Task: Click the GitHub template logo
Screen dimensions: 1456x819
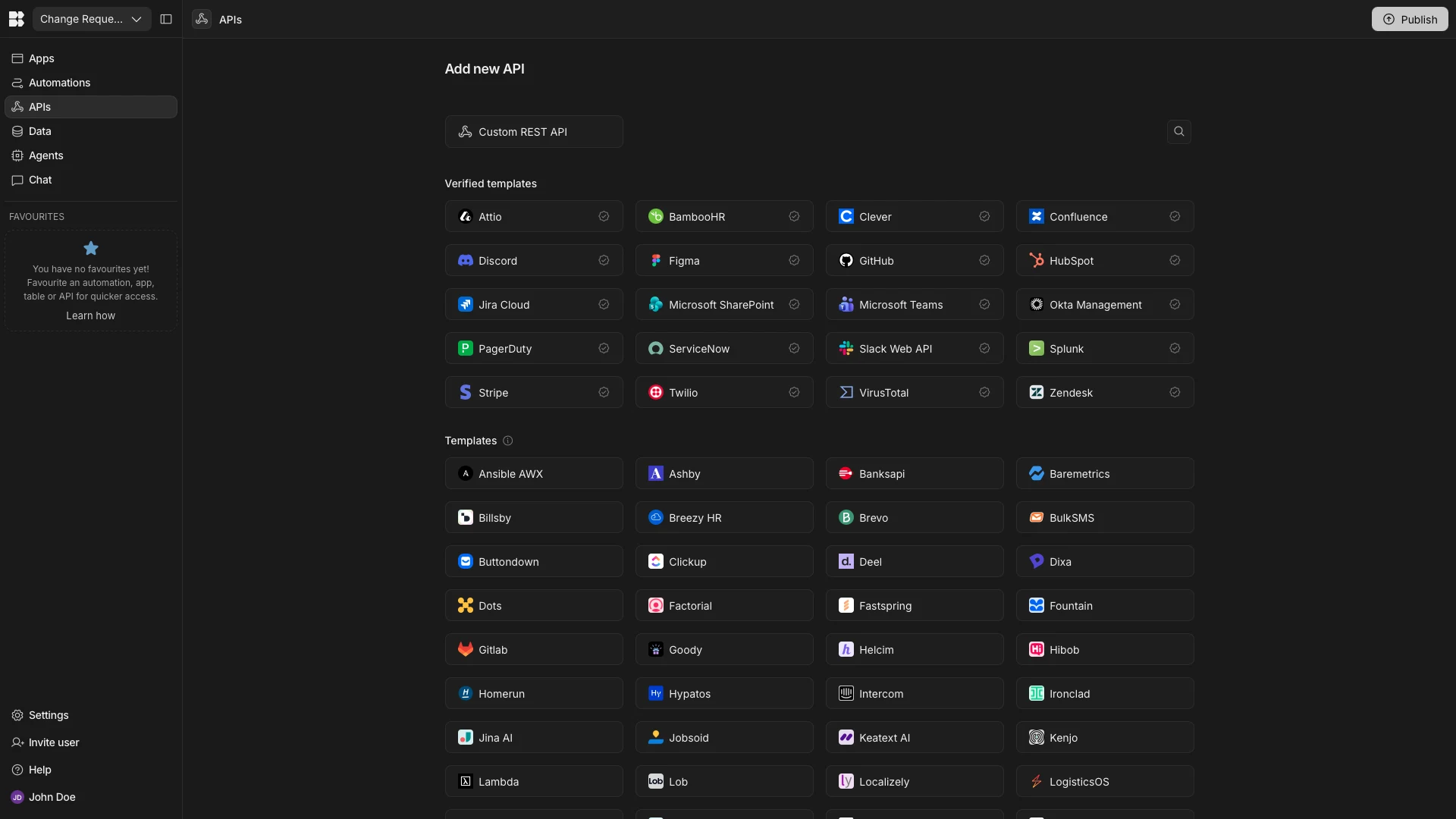Action: [x=846, y=260]
